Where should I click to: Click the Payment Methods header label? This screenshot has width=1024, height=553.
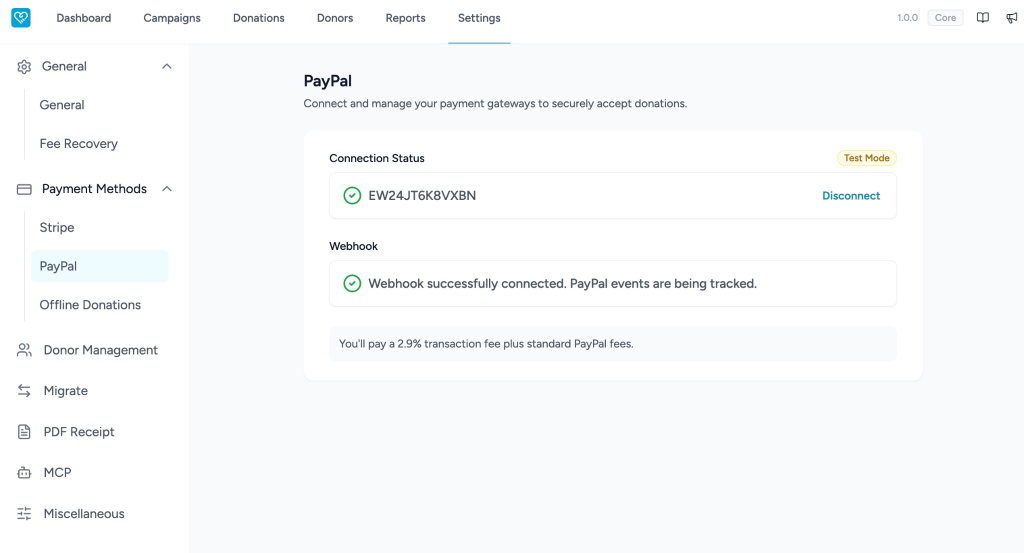tap(94, 189)
